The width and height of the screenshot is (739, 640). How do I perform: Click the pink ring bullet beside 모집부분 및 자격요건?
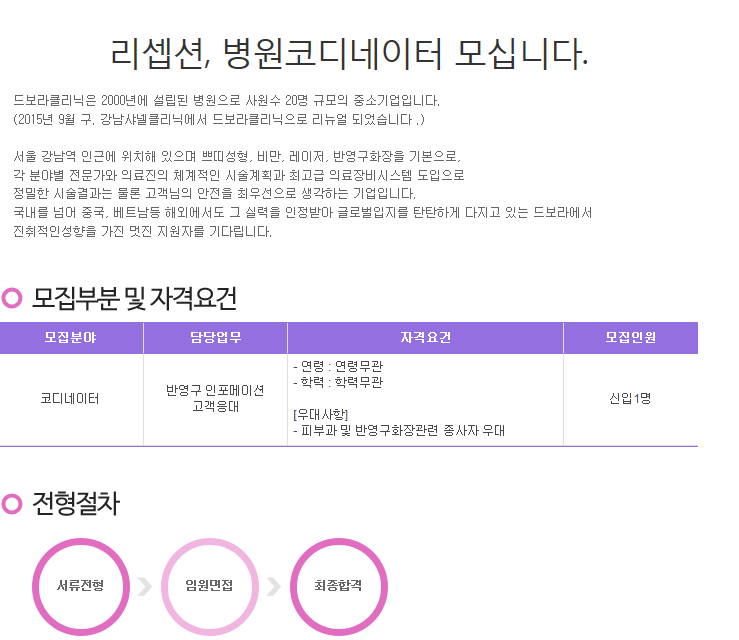click(12, 298)
